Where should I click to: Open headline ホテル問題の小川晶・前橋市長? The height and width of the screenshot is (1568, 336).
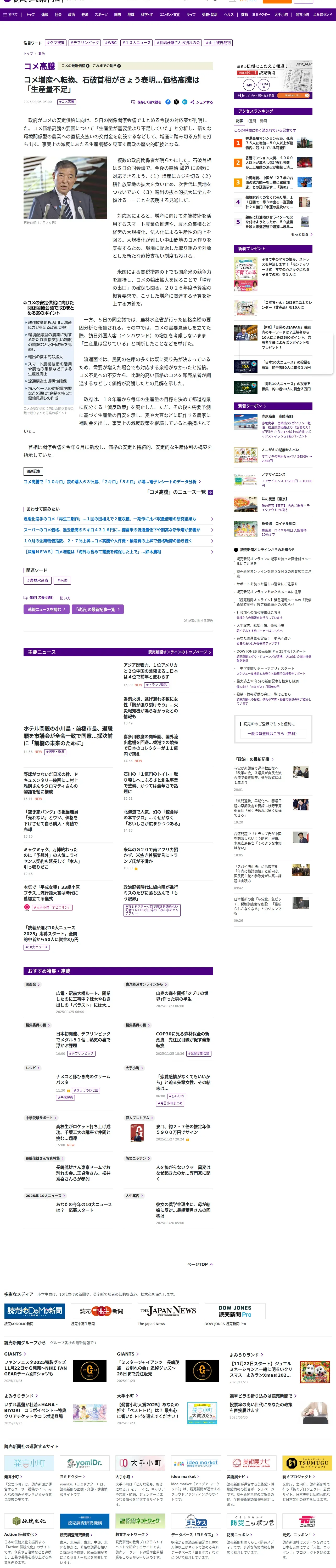click(68, 735)
